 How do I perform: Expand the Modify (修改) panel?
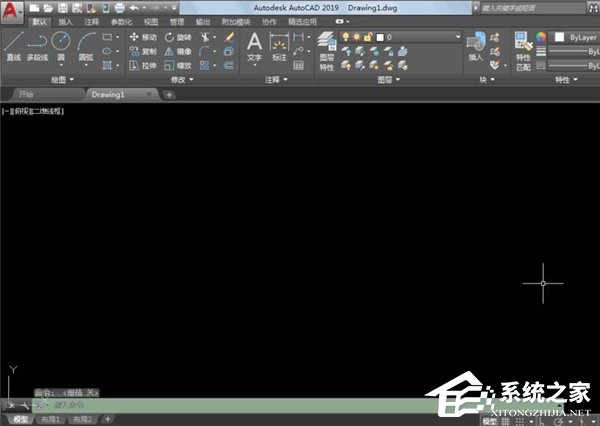pos(182,80)
